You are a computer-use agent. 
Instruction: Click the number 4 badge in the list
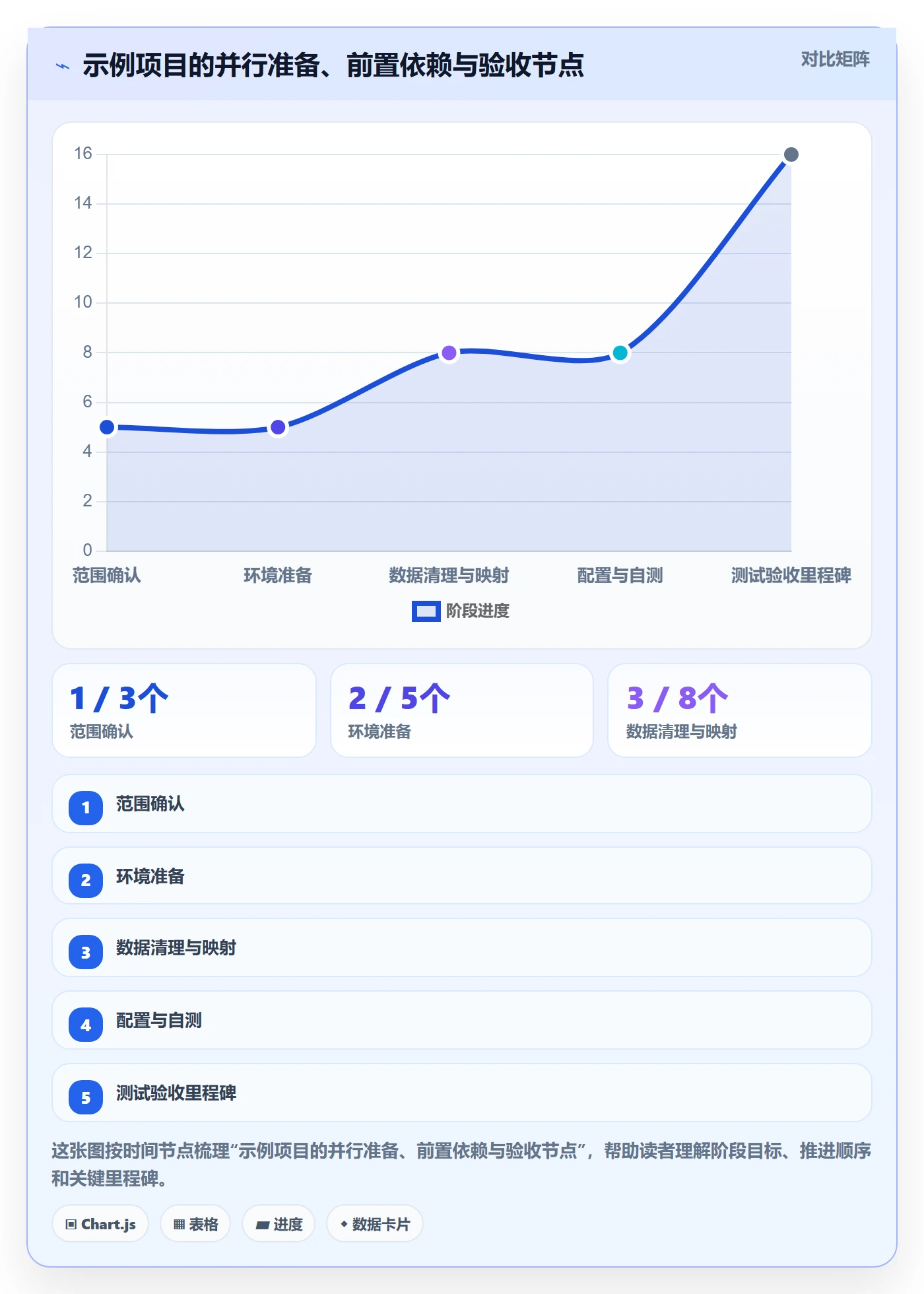tap(86, 1025)
